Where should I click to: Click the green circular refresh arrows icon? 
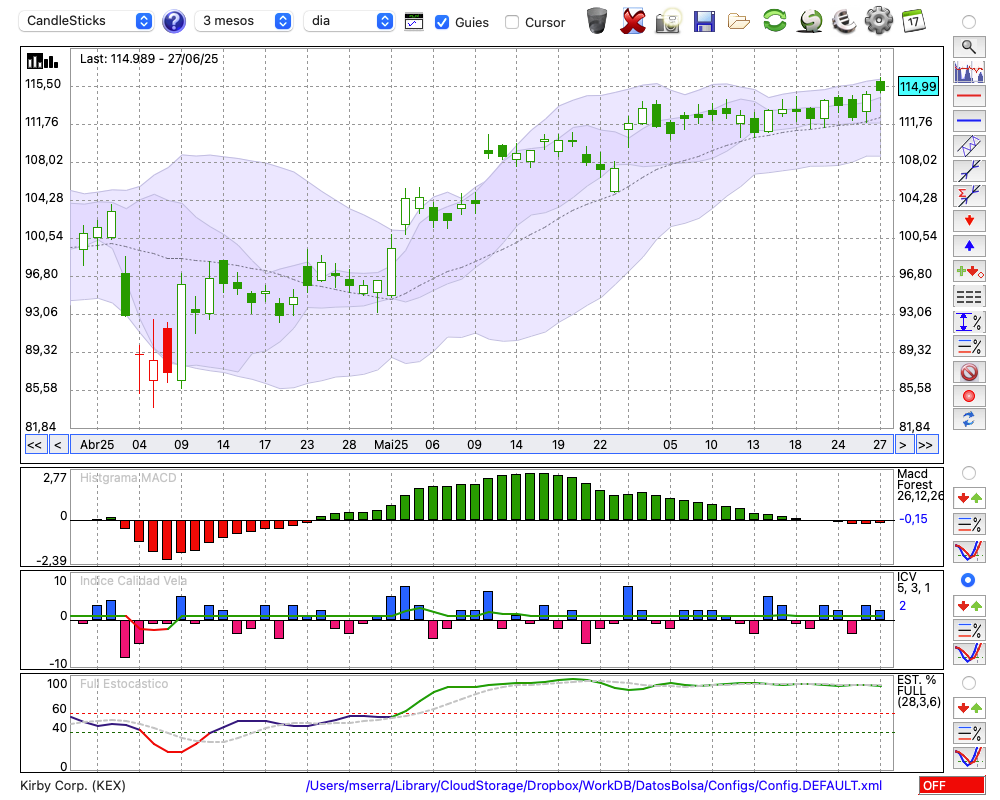coord(774,20)
